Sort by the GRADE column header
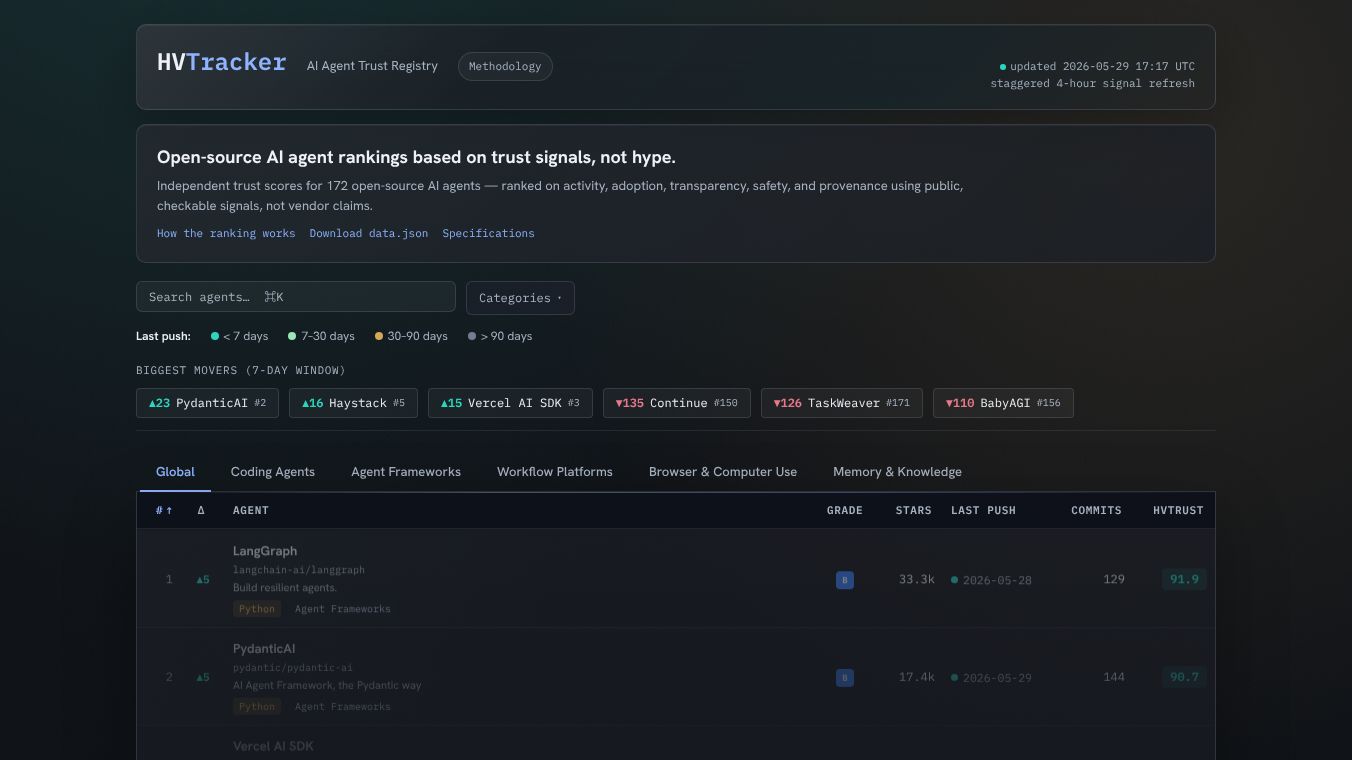The height and width of the screenshot is (760, 1352). pyautogui.click(x=845, y=510)
